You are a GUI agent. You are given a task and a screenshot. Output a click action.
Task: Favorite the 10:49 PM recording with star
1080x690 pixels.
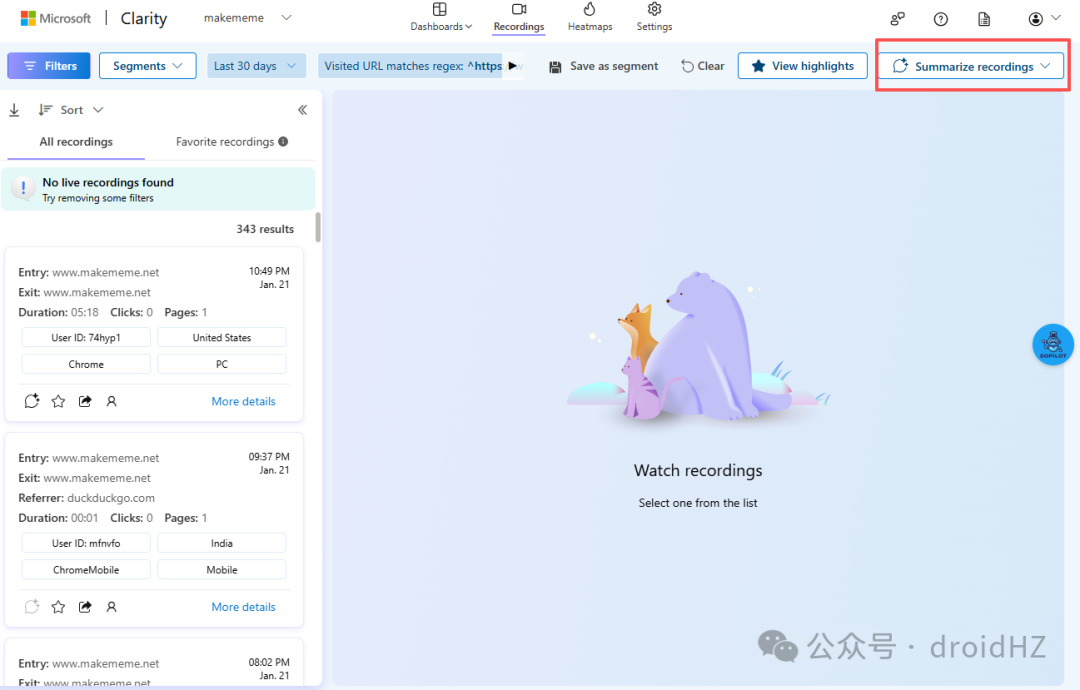[59, 401]
